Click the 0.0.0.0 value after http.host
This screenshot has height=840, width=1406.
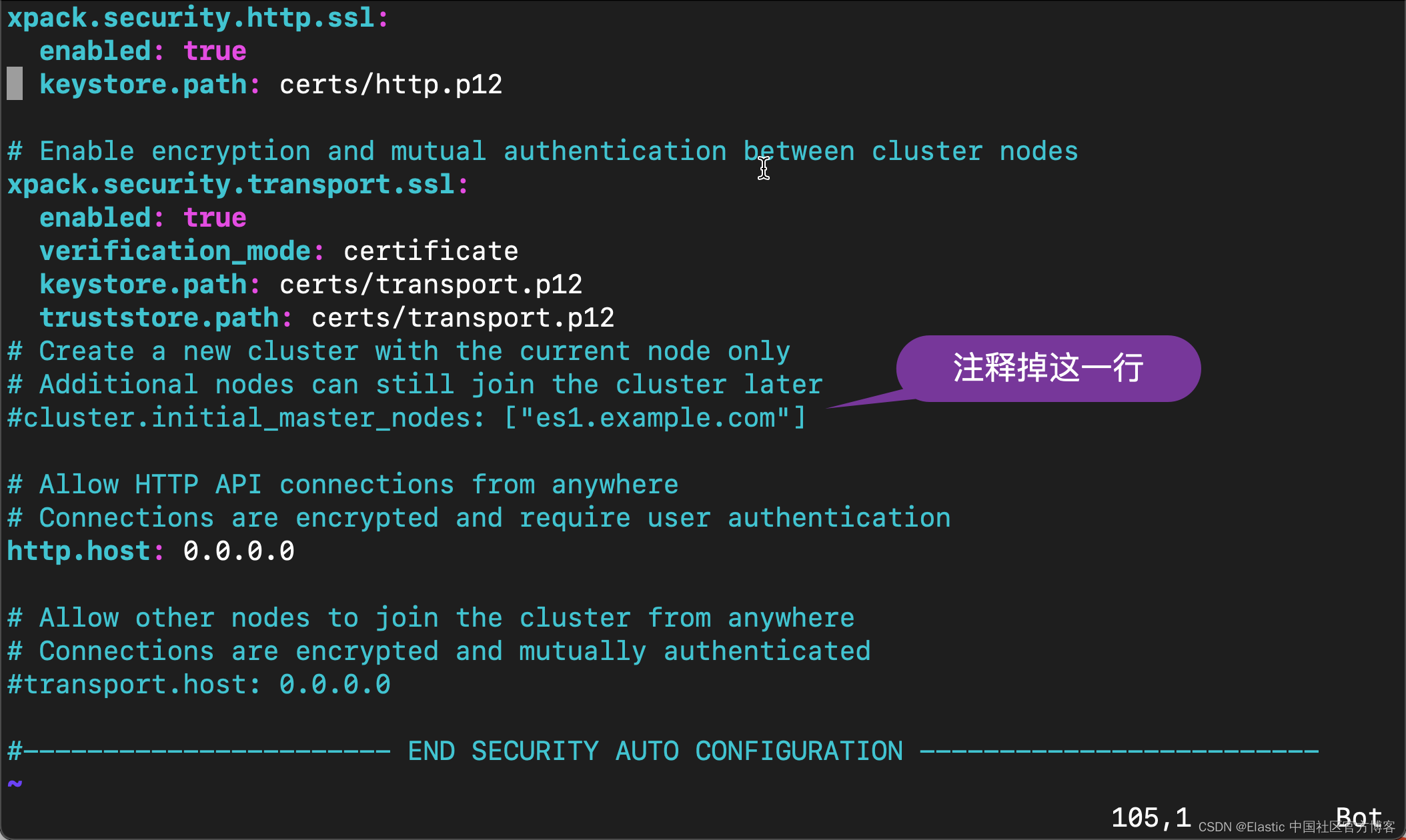coord(239,551)
